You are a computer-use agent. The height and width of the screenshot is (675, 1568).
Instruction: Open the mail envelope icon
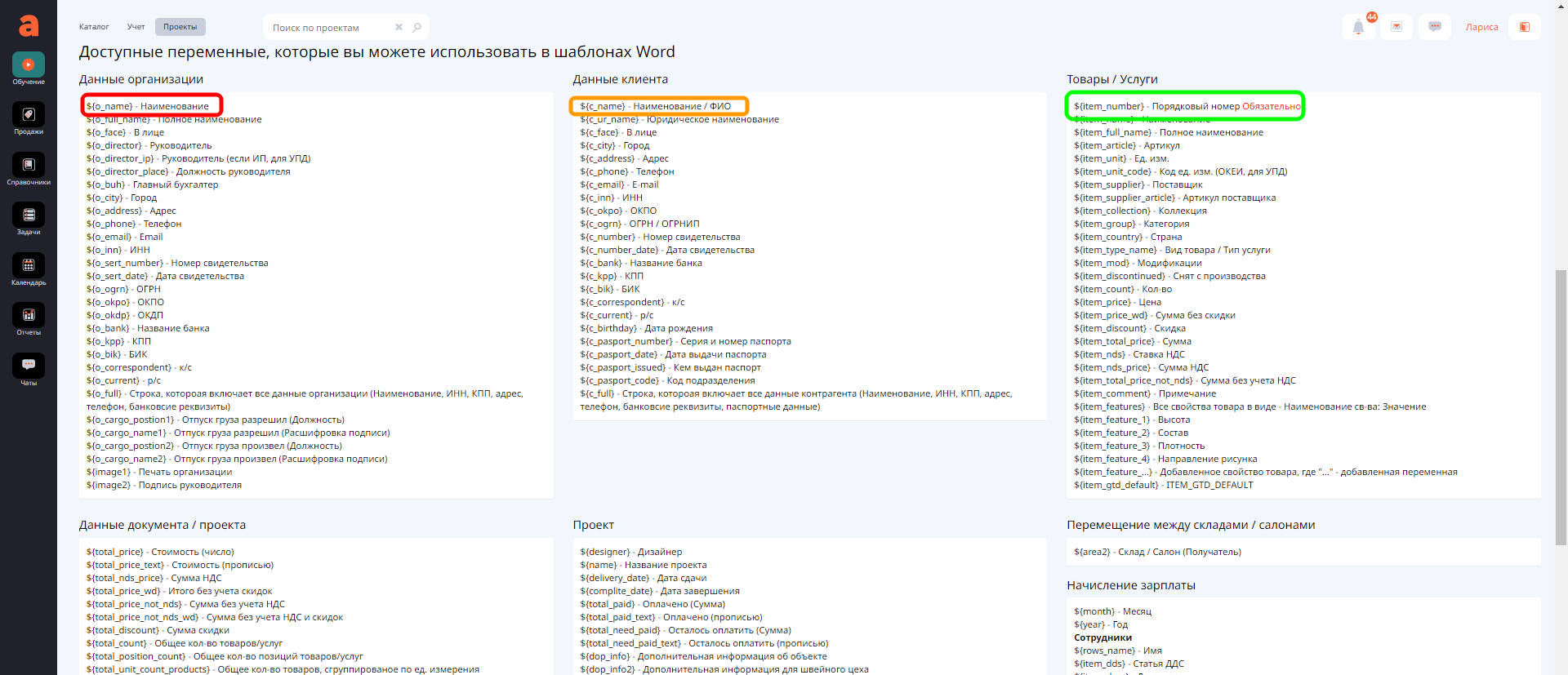[x=1396, y=27]
